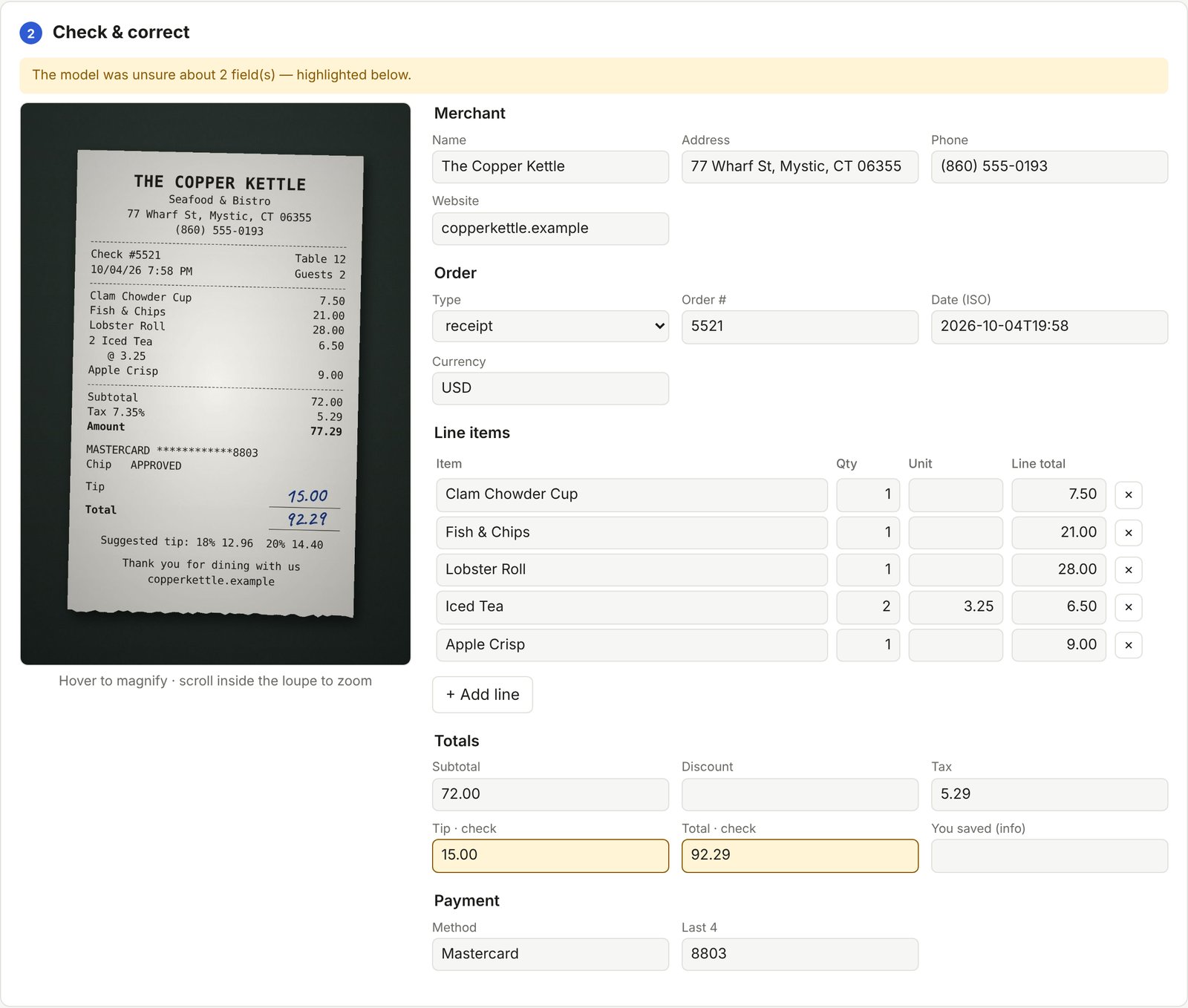Delete the Lobster Roll line item
Image resolution: width=1188 pixels, height=1008 pixels.
[x=1128, y=570]
